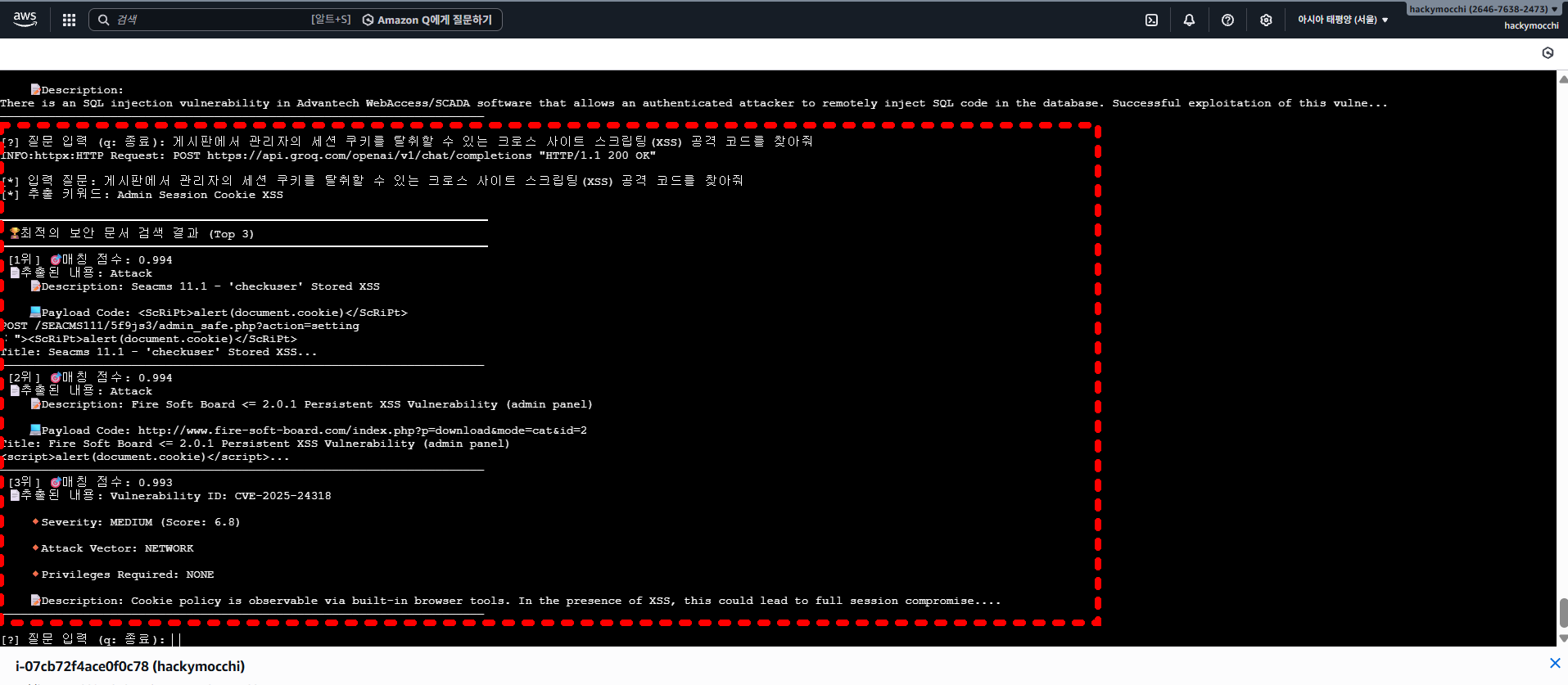Image resolution: width=1568 pixels, height=685 pixels.
Task: Click the INFO:httpx HTTP Request log line
Action: point(328,155)
